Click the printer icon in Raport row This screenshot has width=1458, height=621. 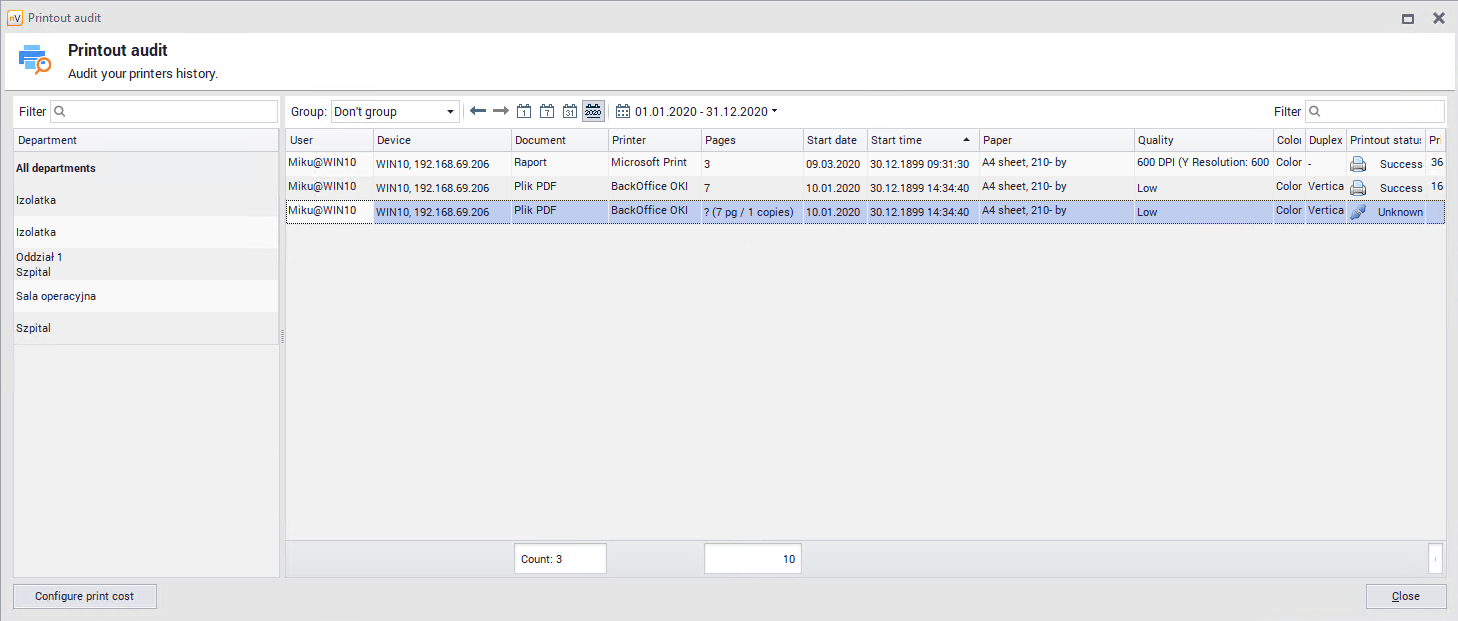(x=1358, y=164)
